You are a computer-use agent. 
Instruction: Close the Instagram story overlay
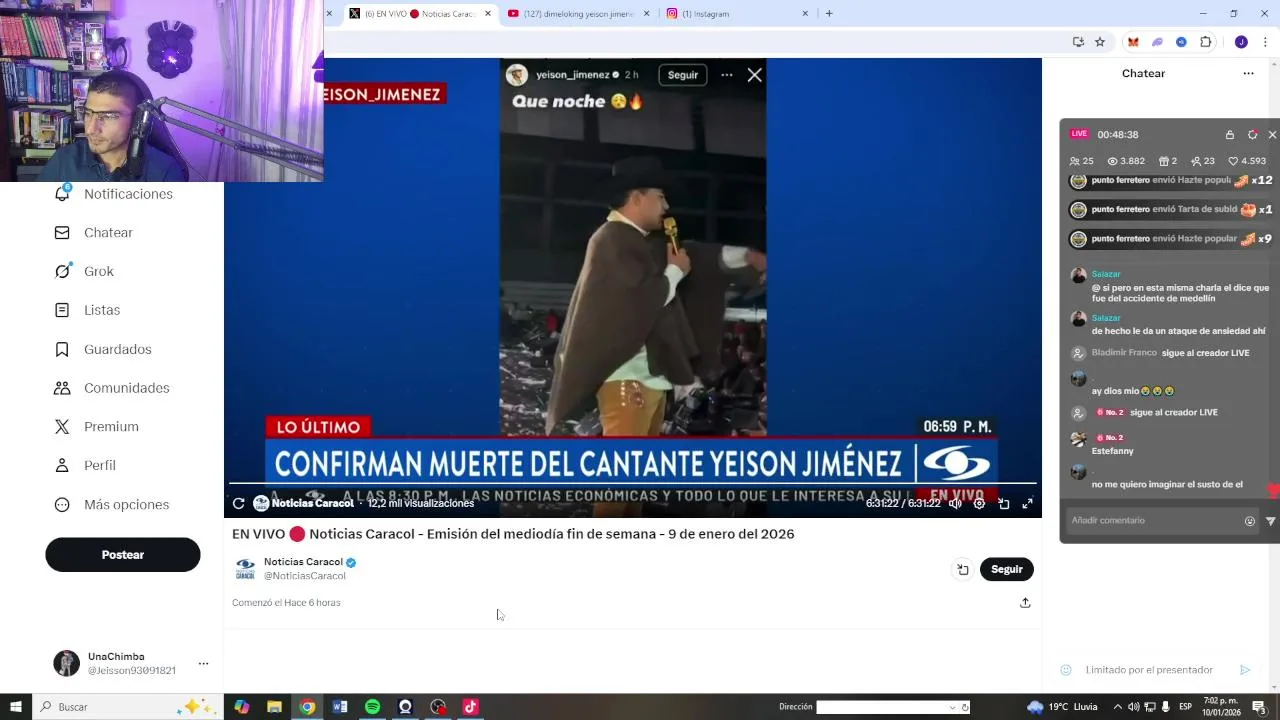coord(755,75)
